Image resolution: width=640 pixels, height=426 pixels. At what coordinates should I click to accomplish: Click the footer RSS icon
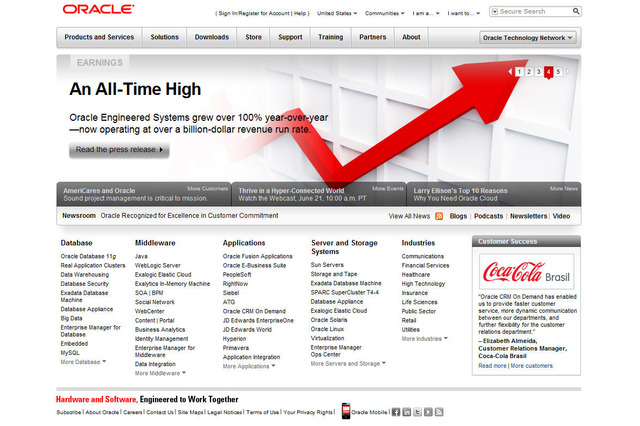(x=439, y=412)
